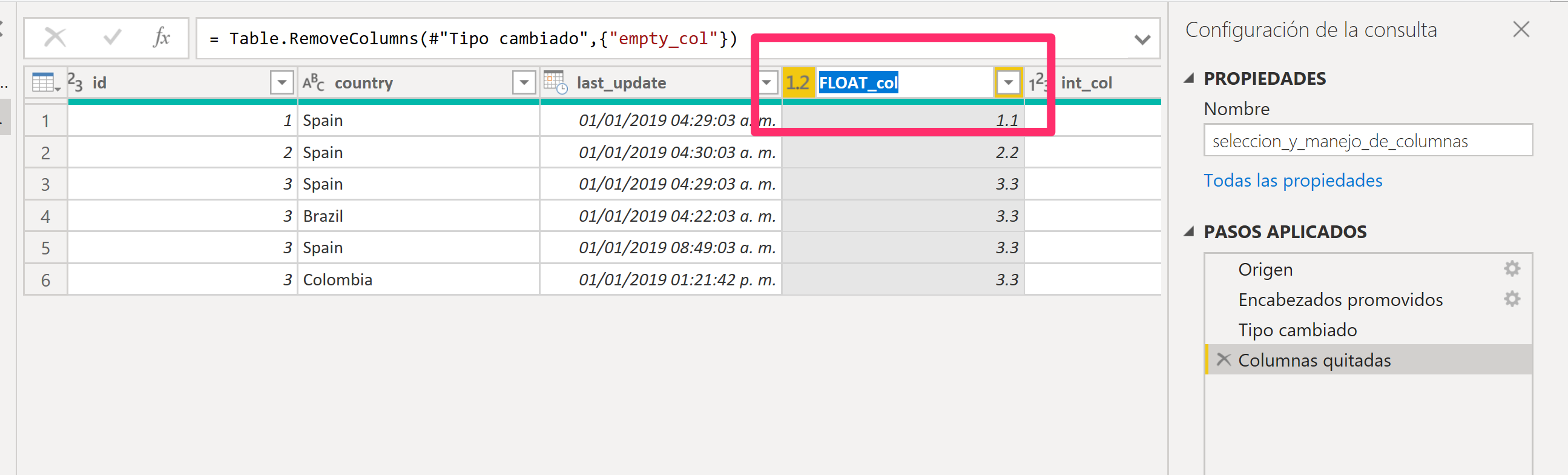The image size is (1568, 475).
Task: Open the table menu icon in grid corner
Action: [x=45, y=83]
